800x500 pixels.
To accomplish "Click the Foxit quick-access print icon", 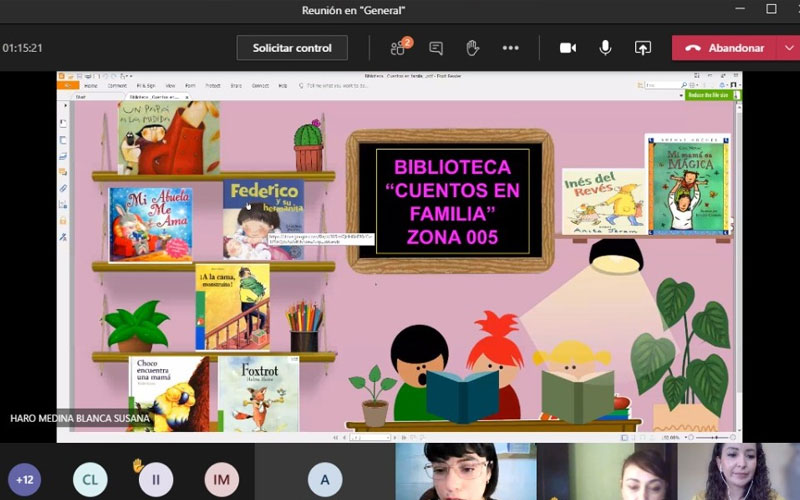I will point(88,77).
